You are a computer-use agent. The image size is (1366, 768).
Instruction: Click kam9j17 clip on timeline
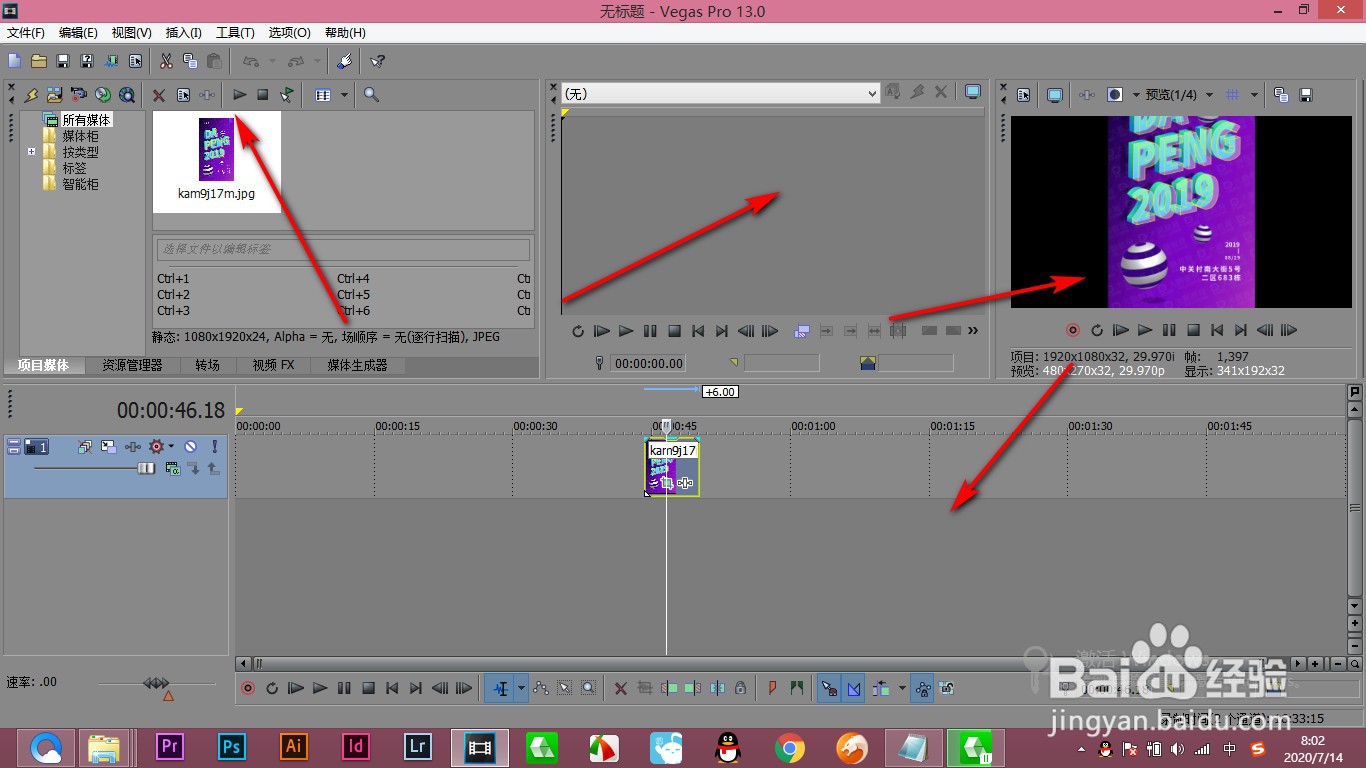(672, 468)
